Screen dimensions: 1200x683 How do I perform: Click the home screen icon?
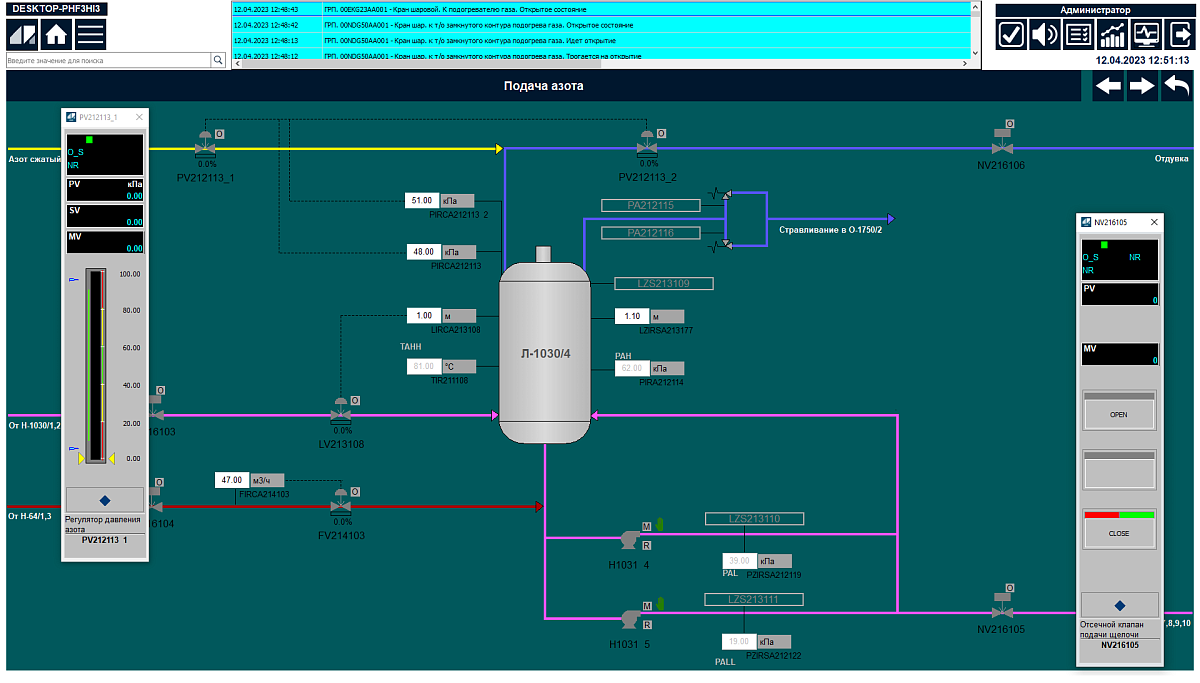tap(57, 34)
